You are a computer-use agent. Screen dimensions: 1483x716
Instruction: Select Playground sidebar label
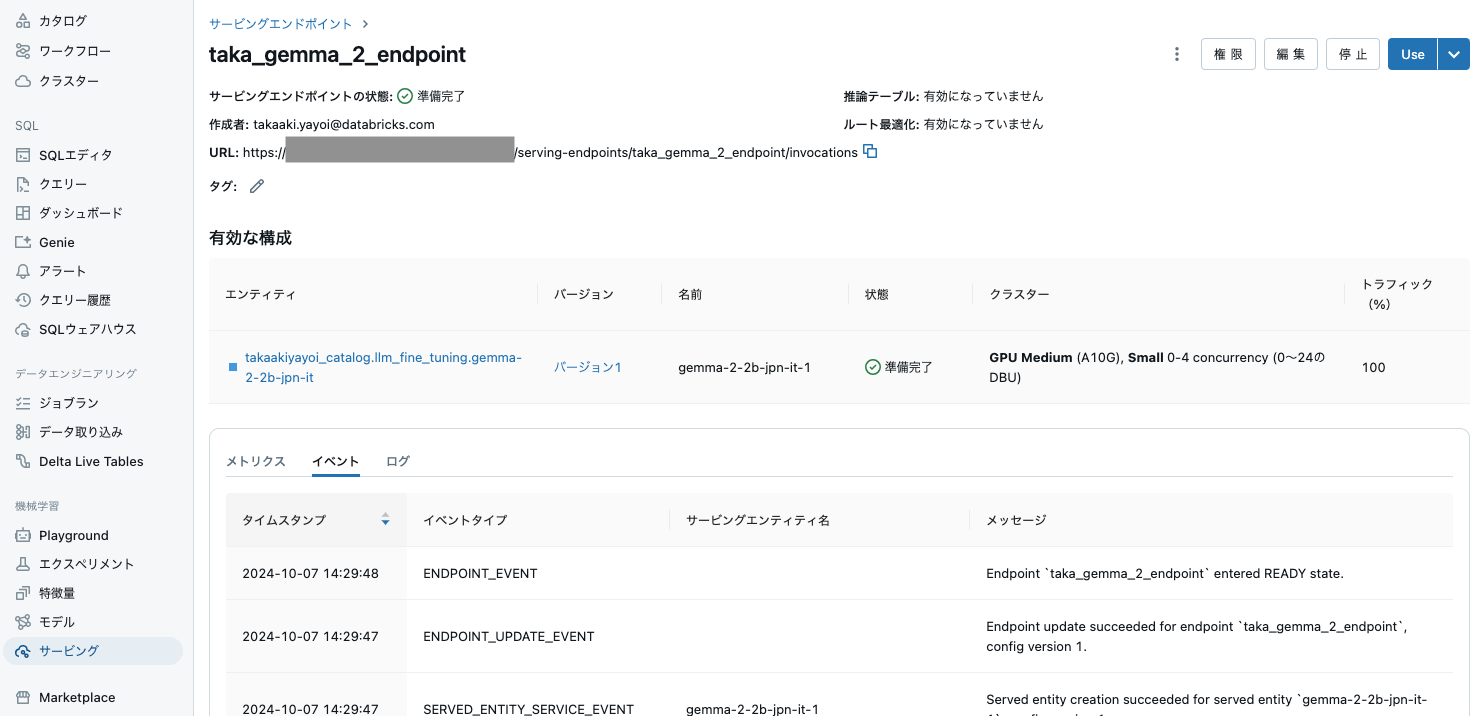[x=74, y=535]
